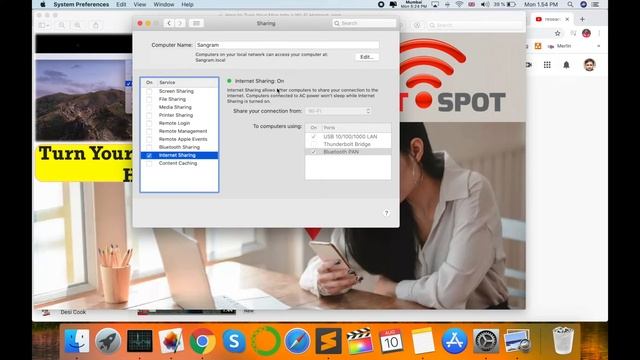
Task: Open Help menu
Action: coord(187,4)
